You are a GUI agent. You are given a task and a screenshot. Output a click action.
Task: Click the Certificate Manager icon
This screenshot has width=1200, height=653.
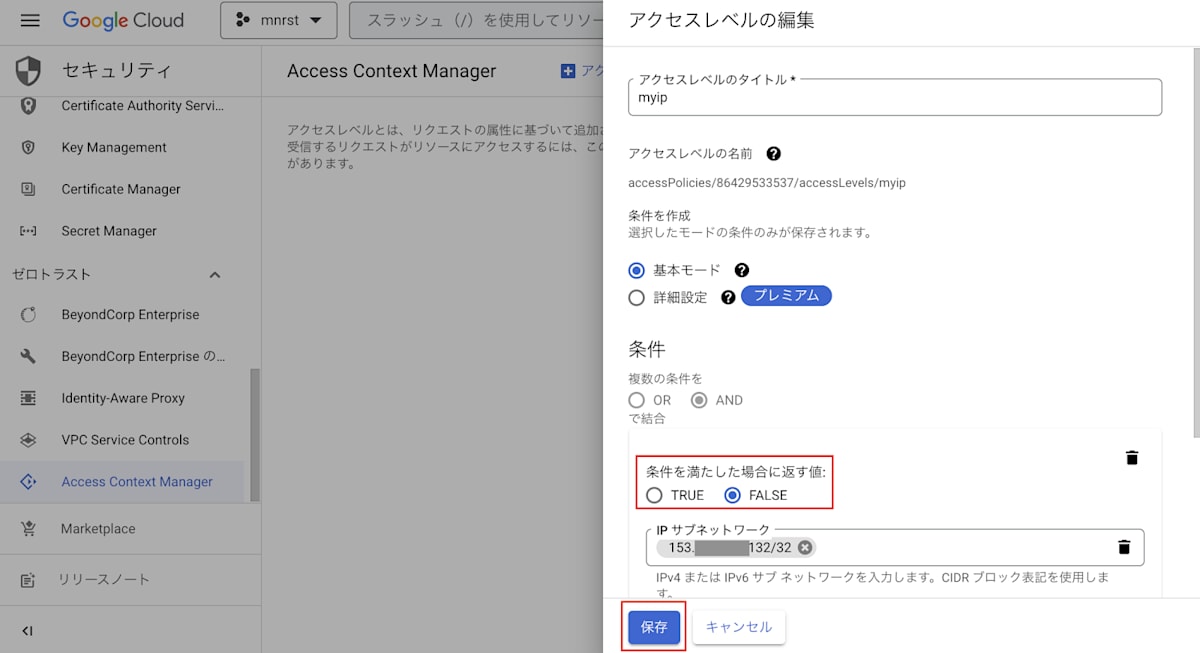[28, 189]
